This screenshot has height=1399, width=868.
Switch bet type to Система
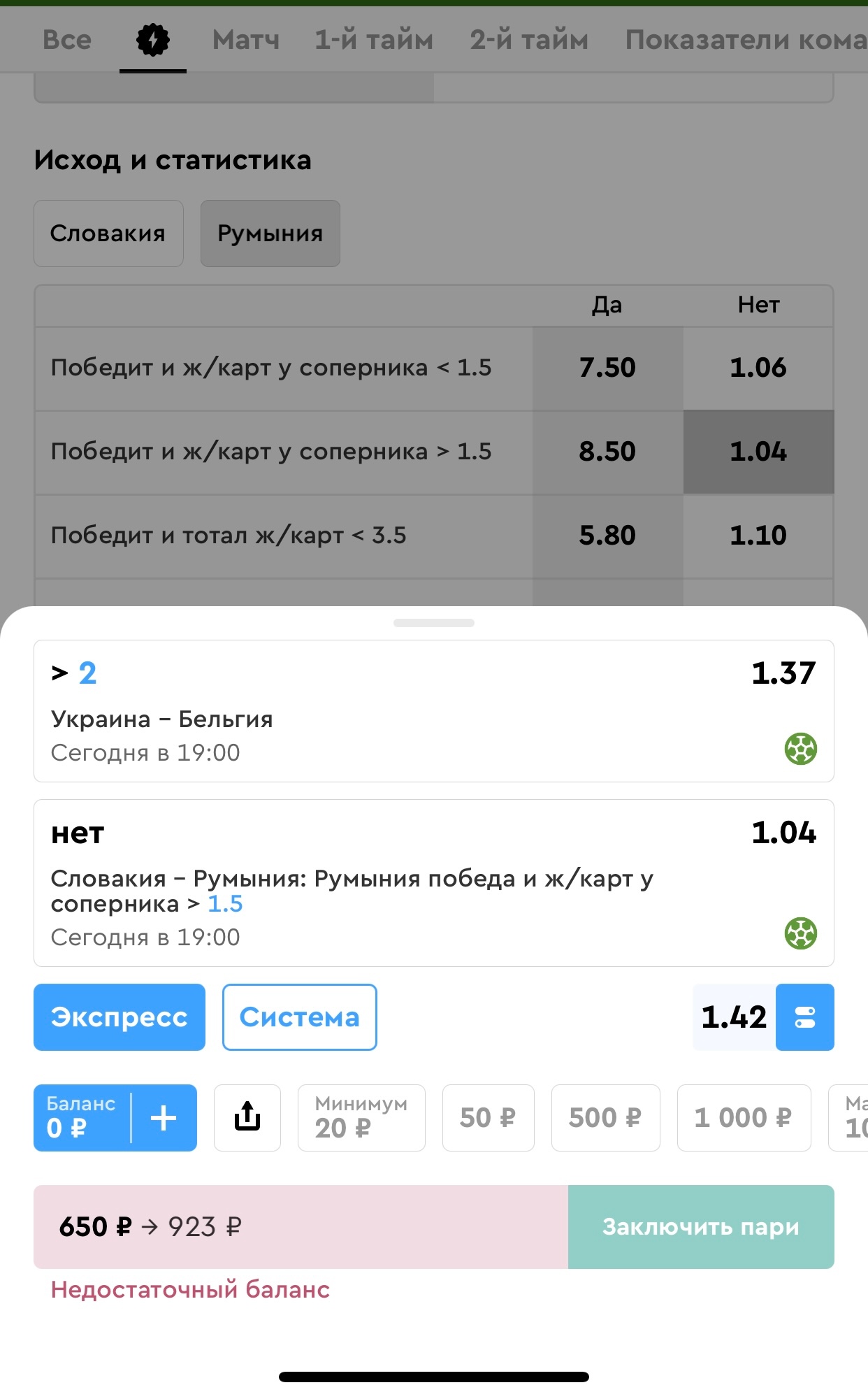(x=300, y=1017)
